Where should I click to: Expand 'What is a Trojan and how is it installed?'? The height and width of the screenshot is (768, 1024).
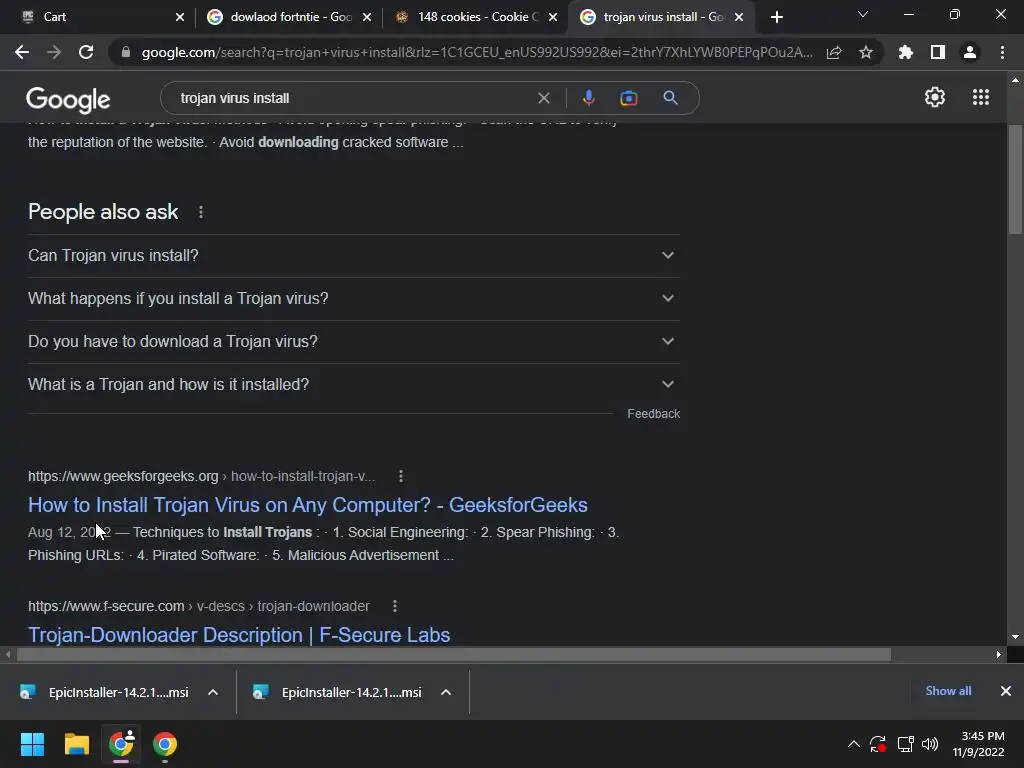[x=353, y=385]
